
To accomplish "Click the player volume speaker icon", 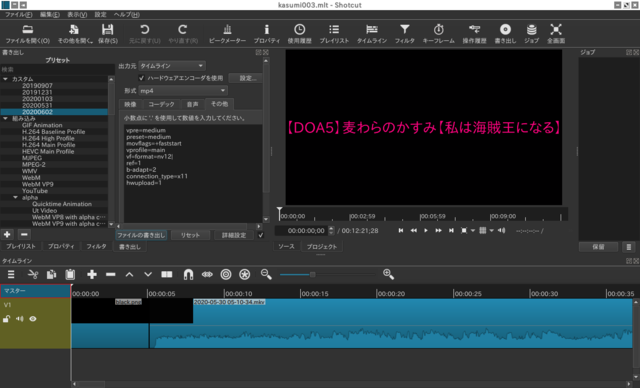I will pyautogui.click(x=502, y=231).
